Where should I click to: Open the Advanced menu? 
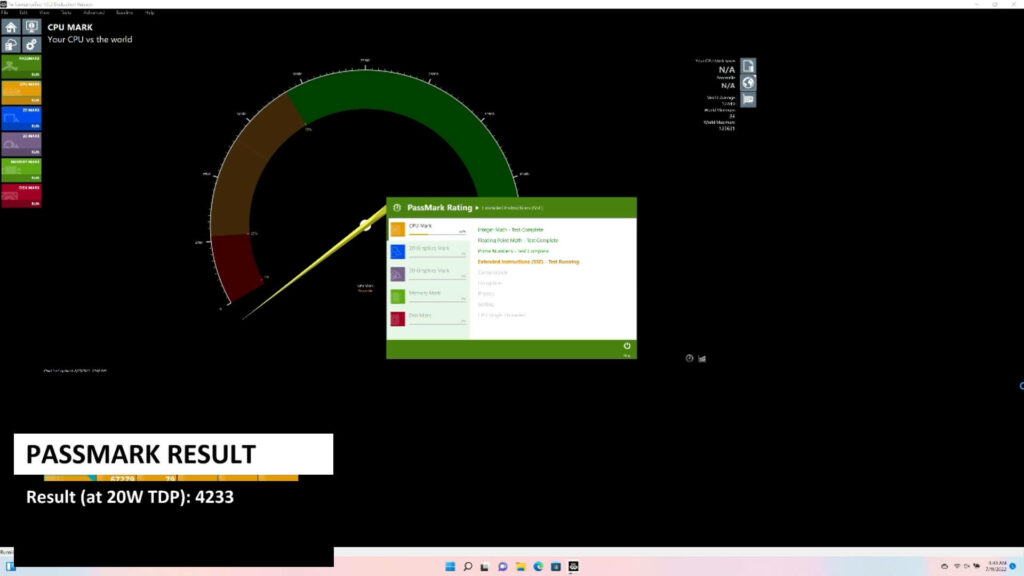tap(94, 12)
